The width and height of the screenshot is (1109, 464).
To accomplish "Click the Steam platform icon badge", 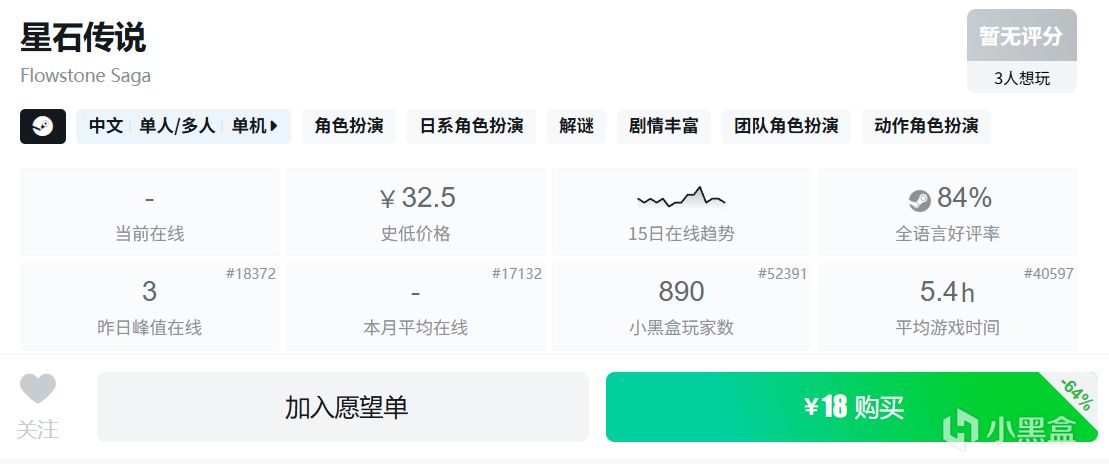I will (x=43, y=127).
